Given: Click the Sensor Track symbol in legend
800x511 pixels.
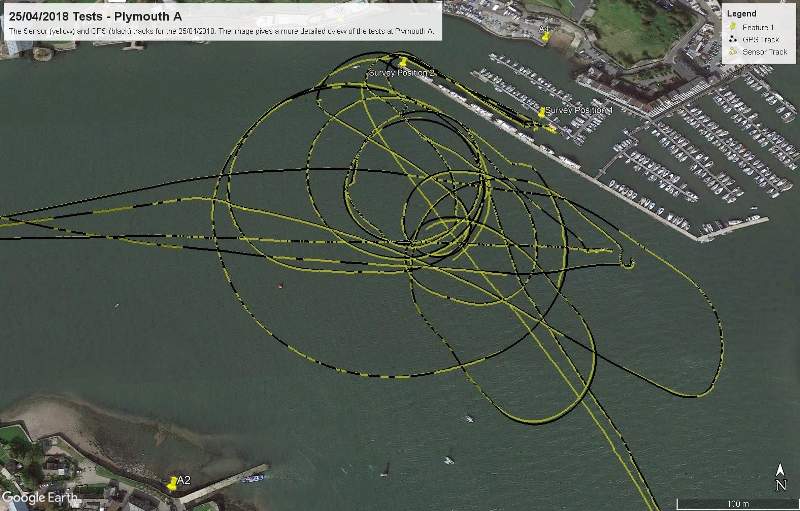Looking at the screenshot, I should 733,51.
